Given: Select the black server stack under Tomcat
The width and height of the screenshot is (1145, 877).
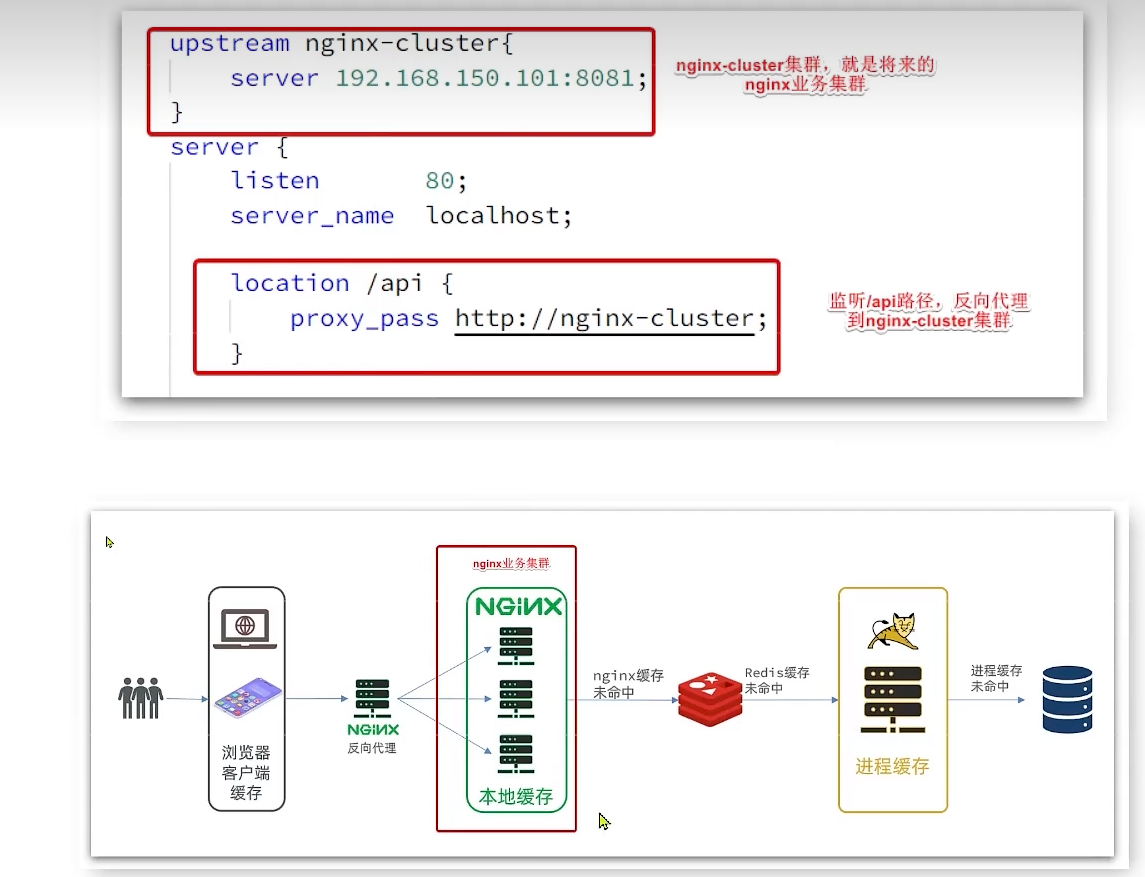Looking at the screenshot, I should pyautogui.click(x=892, y=699).
